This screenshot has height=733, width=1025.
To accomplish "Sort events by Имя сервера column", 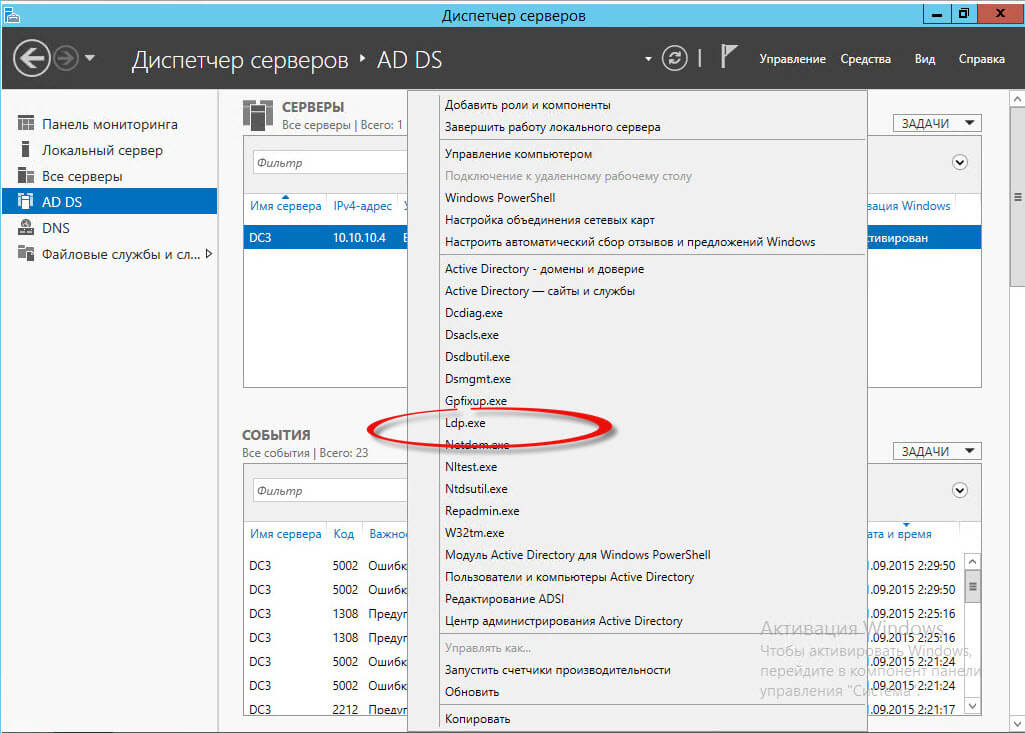I will (285, 534).
